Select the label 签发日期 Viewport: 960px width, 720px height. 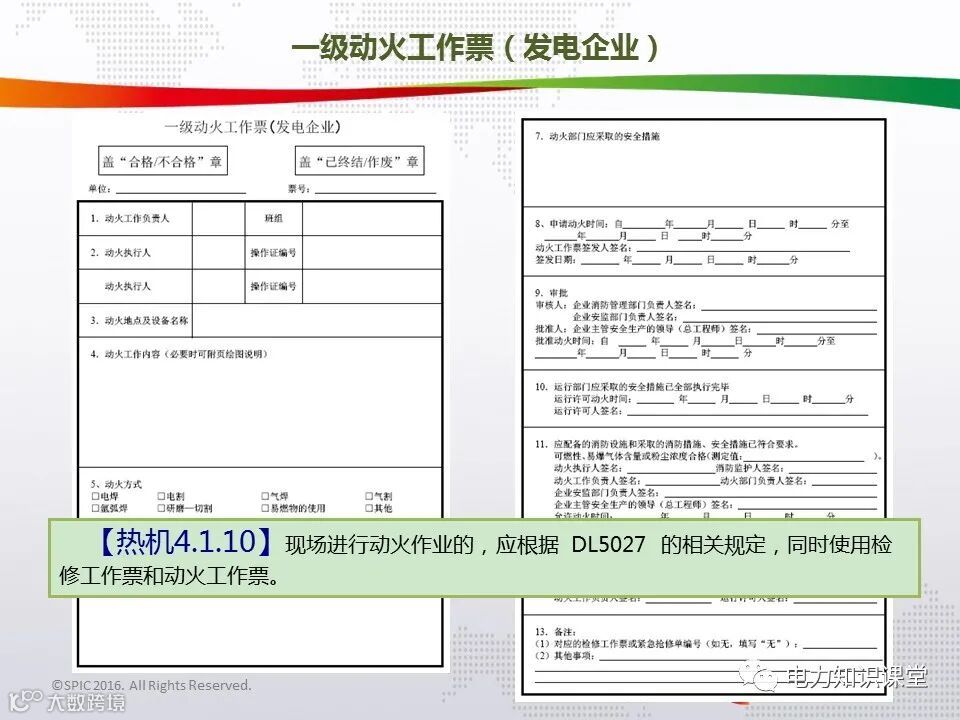556,260
